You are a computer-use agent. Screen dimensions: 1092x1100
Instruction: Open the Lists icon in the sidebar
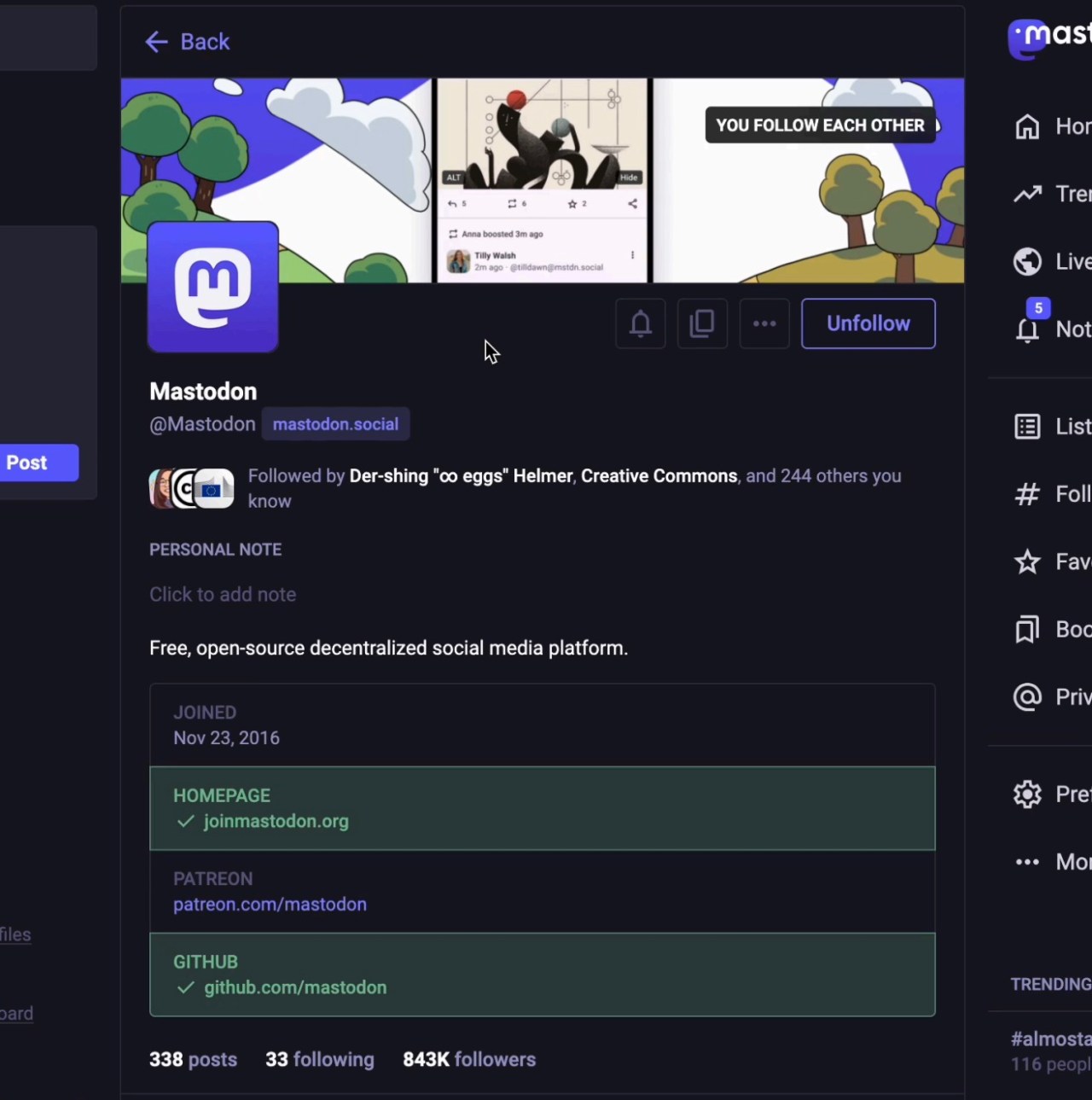coord(1027,427)
